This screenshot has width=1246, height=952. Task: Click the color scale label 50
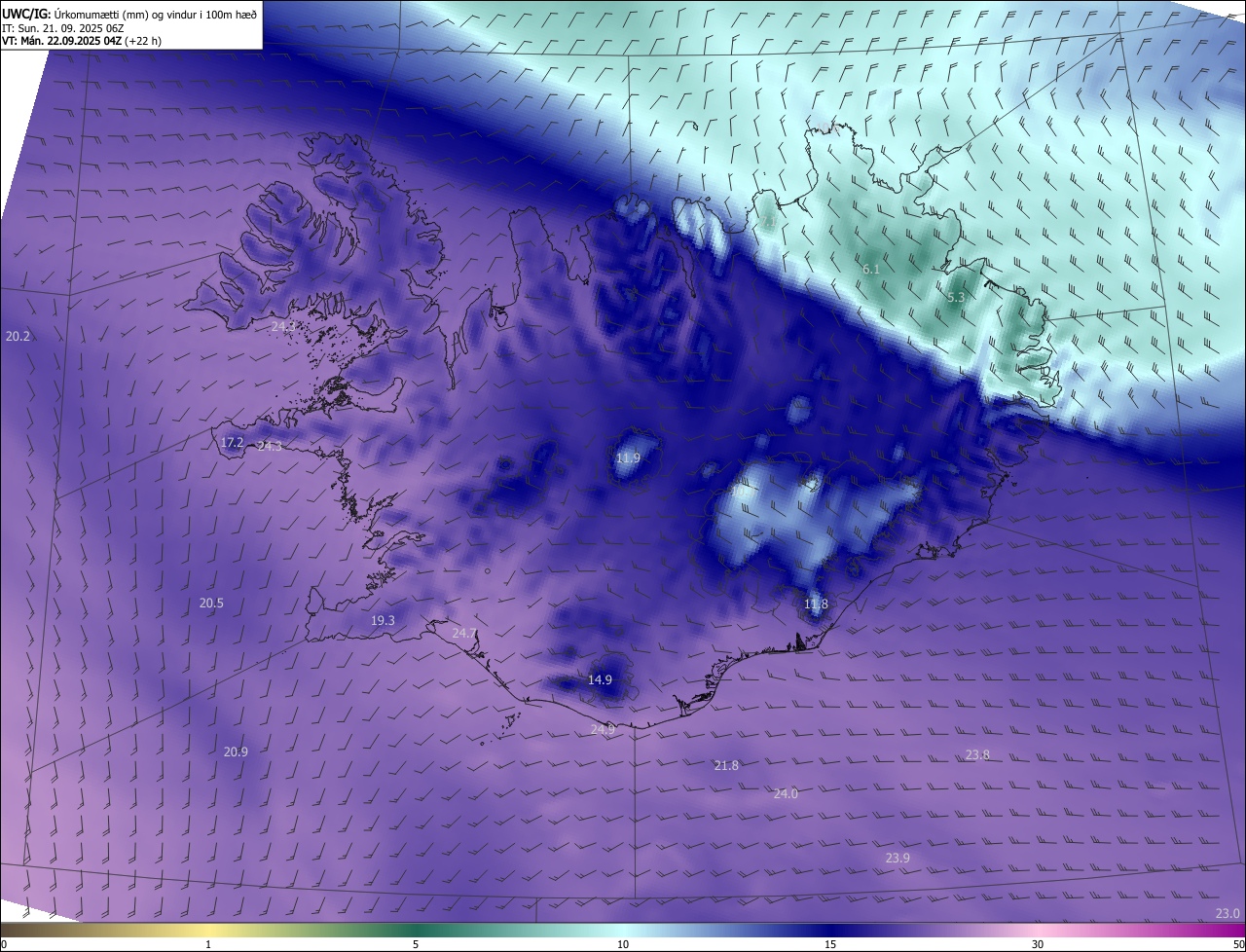pyautogui.click(x=1238, y=944)
